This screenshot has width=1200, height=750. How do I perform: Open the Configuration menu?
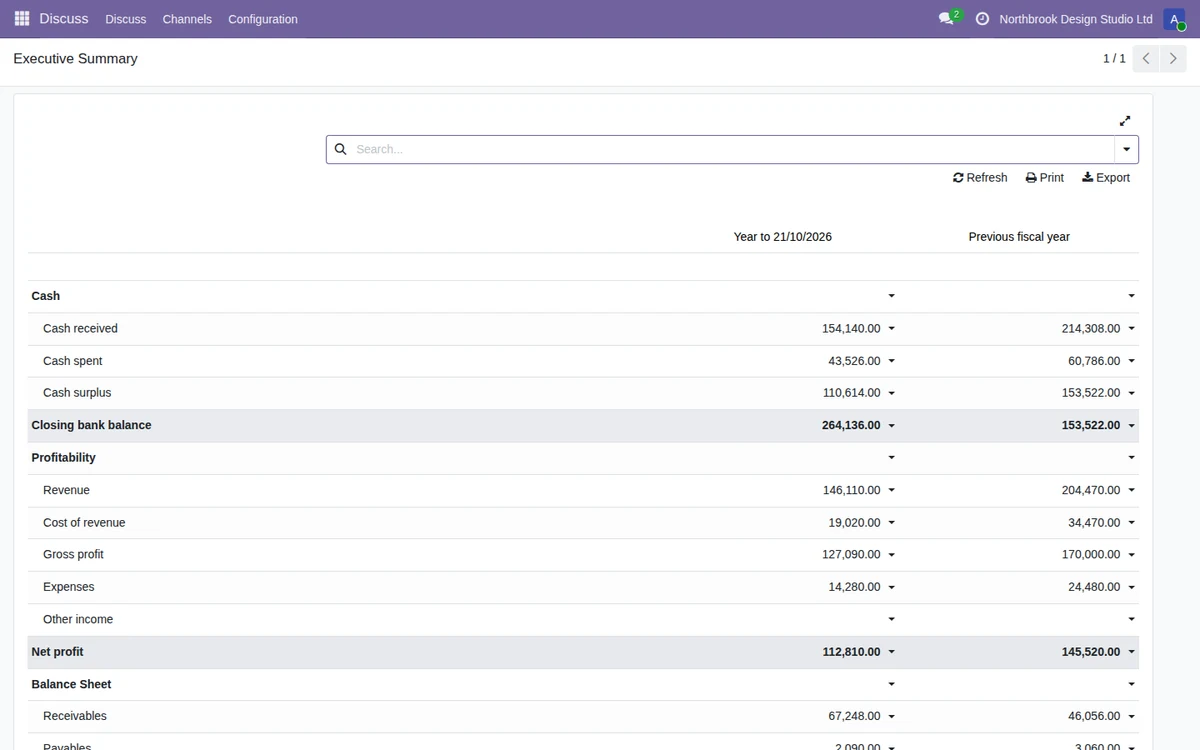tap(263, 19)
